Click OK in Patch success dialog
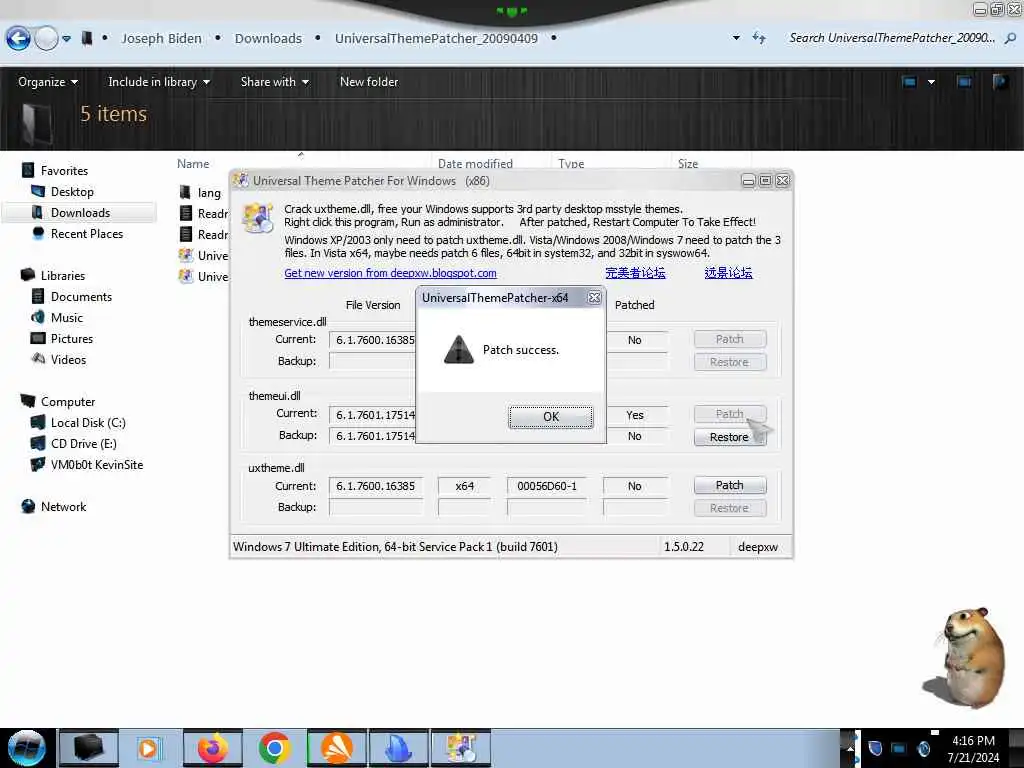The height and width of the screenshot is (768, 1024). pyautogui.click(x=551, y=417)
